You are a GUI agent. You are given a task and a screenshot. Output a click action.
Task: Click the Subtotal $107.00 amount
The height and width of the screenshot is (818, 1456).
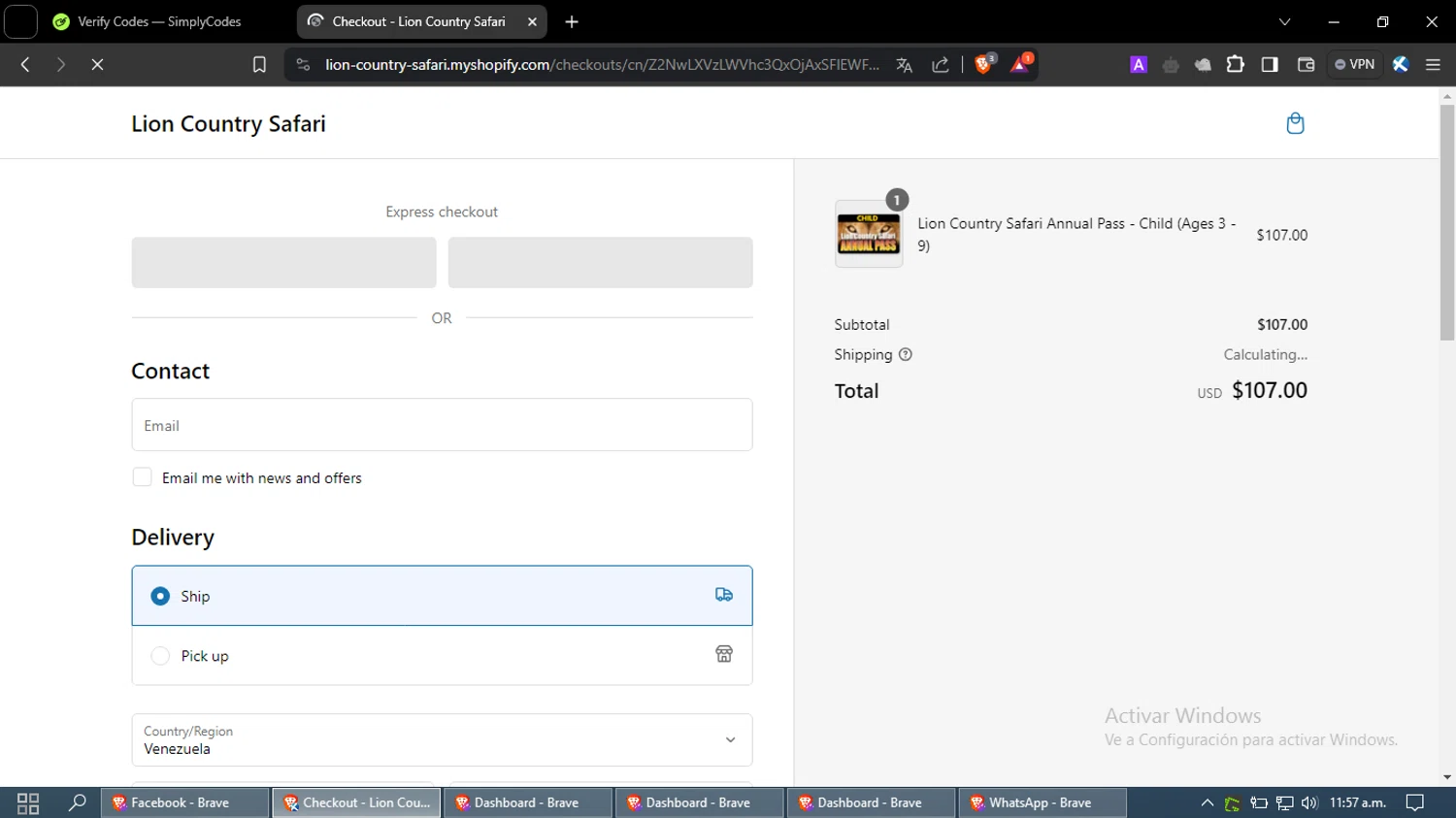(1282, 325)
